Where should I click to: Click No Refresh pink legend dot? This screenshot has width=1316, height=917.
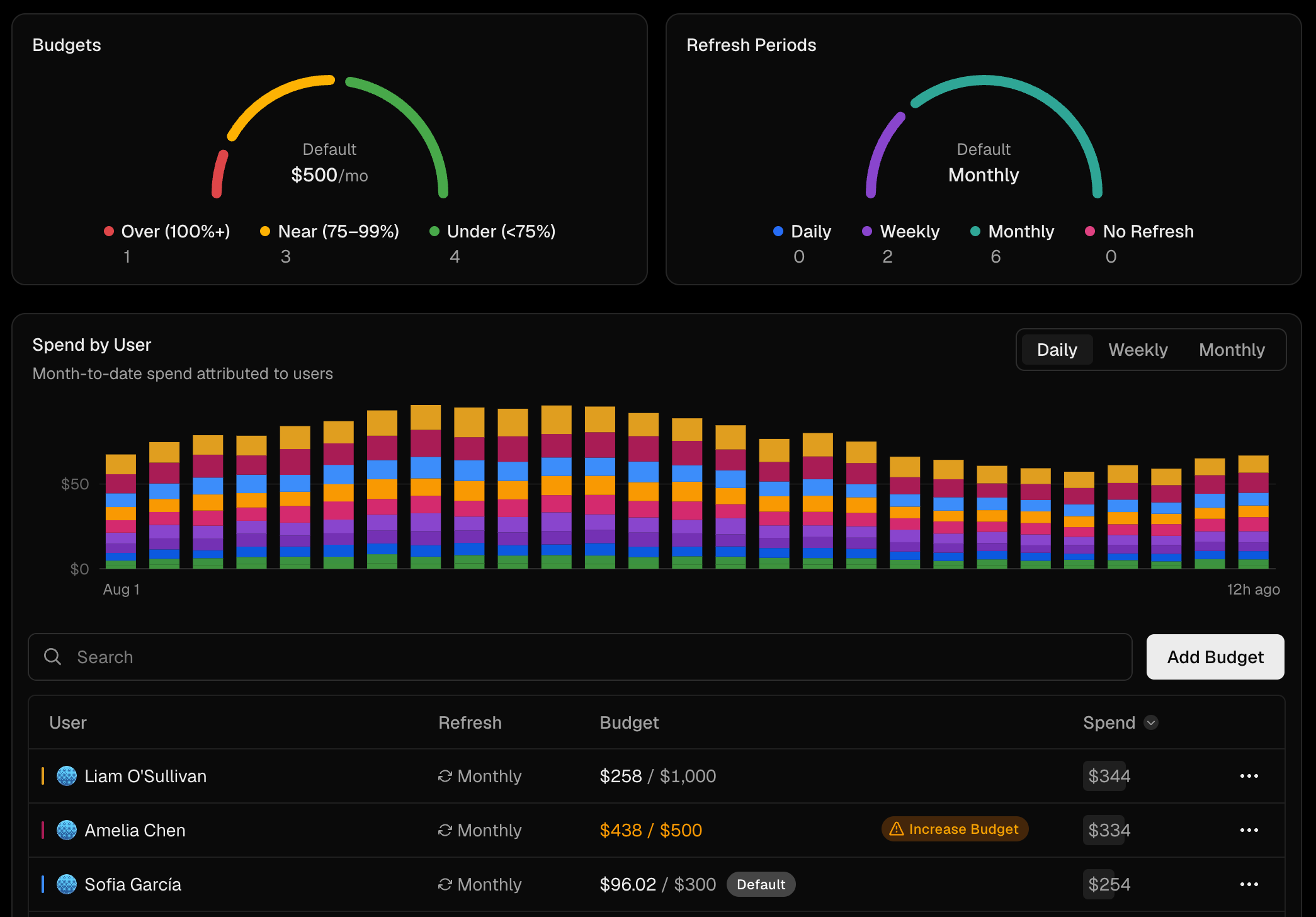pyautogui.click(x=1090, y=231)
